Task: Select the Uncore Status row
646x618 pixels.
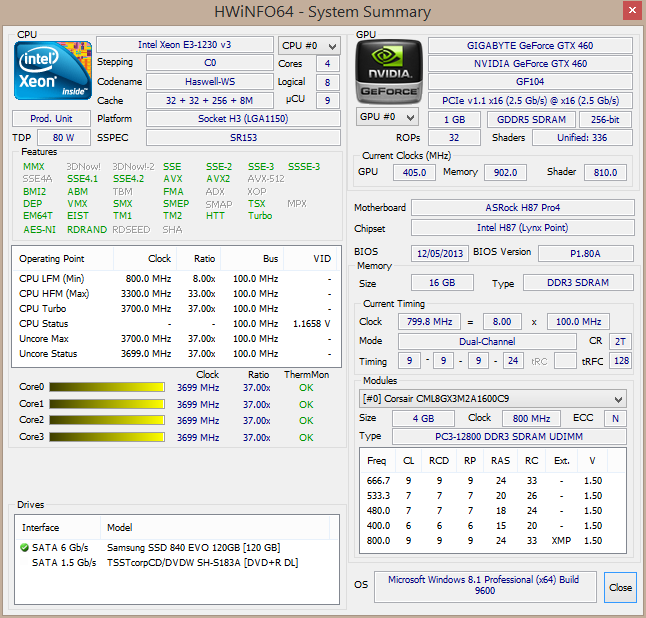Action: coord(176,353)
